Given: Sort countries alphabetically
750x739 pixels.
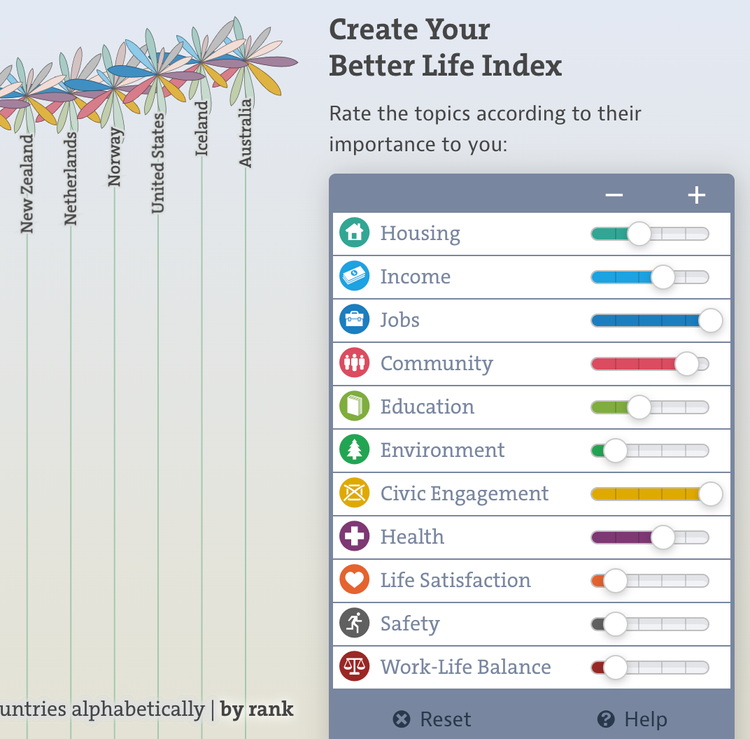Looking at the screenshot, I should coord(102,709).
